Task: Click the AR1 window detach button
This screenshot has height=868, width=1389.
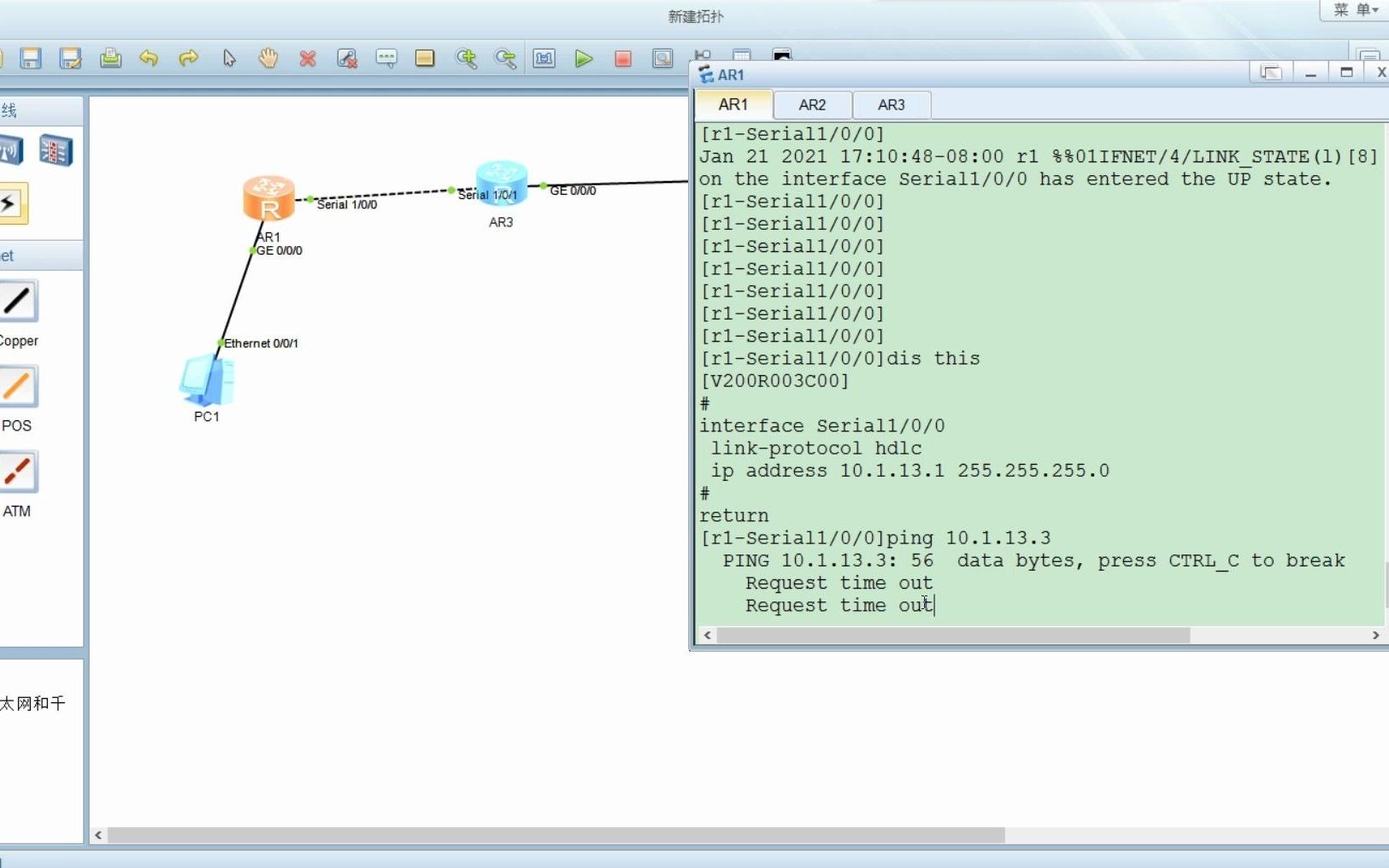Action: [1270, 73]
